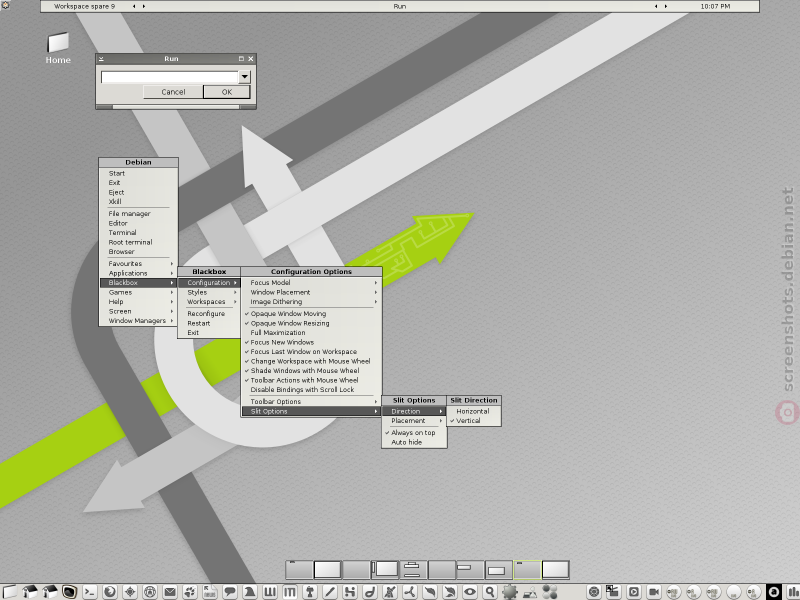Expand the Window Managers submenu
800x600 pixels.
click(138, 321)
